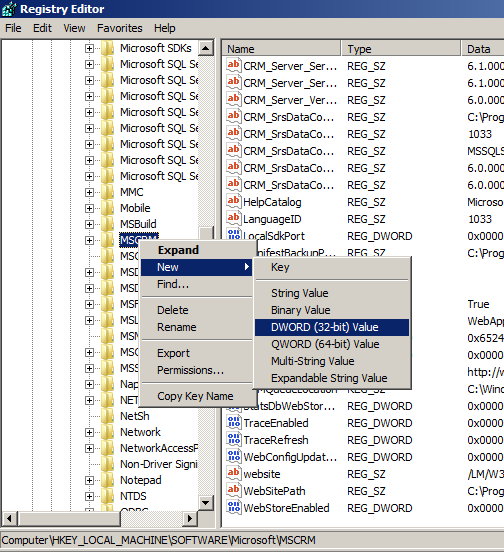Viewport: 504px width, 552px height.
Task: Click the Notepad folder icon
Action: [x=108, y=480]
